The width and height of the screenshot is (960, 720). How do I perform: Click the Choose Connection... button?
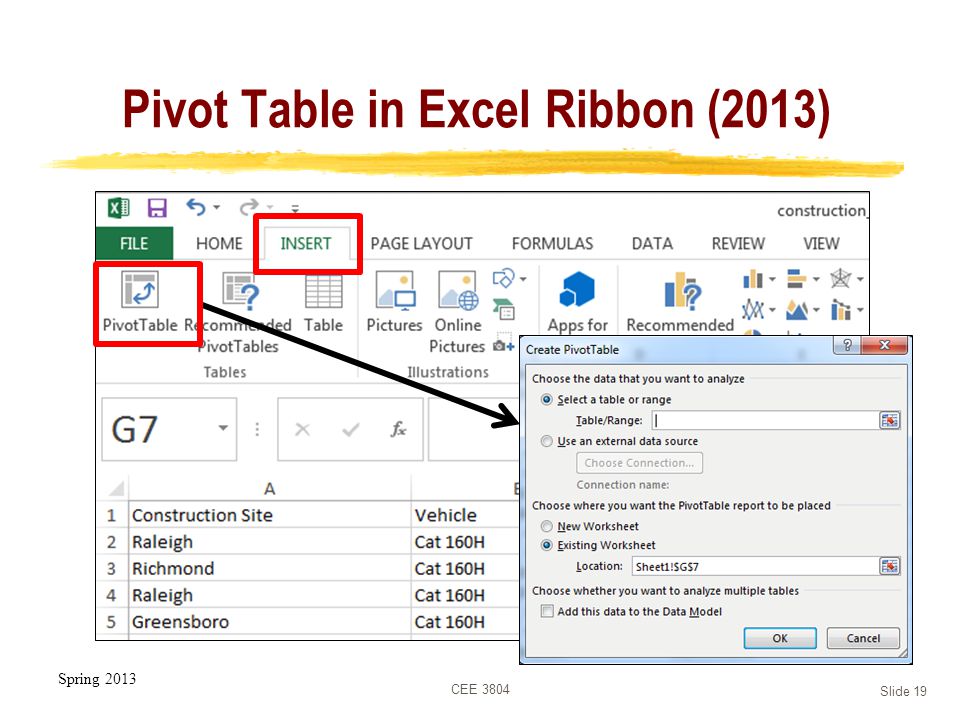(x=639, y=463)
